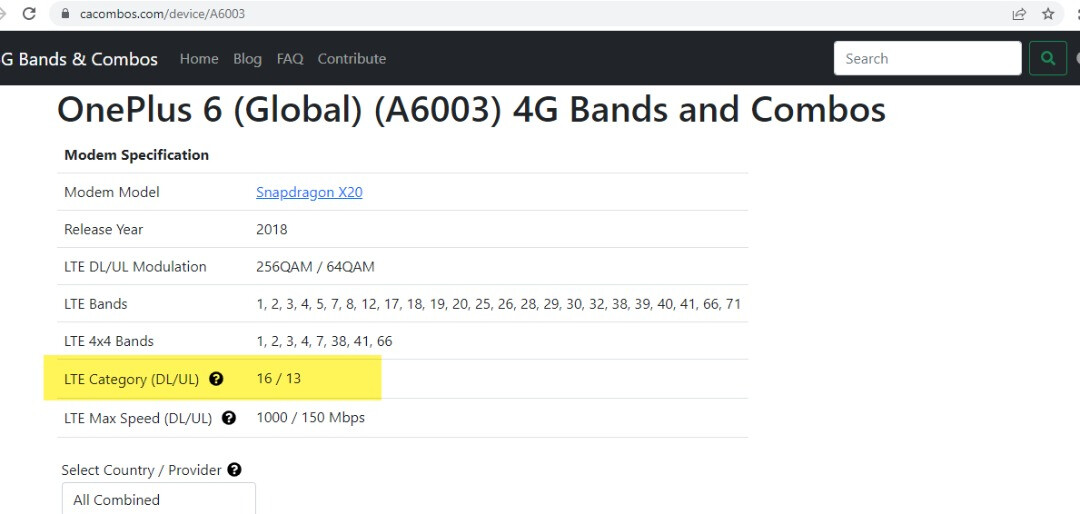This screenshot has height=514, width=1080.
Task: Open the Blog nav item
Action: coord(247,59)
